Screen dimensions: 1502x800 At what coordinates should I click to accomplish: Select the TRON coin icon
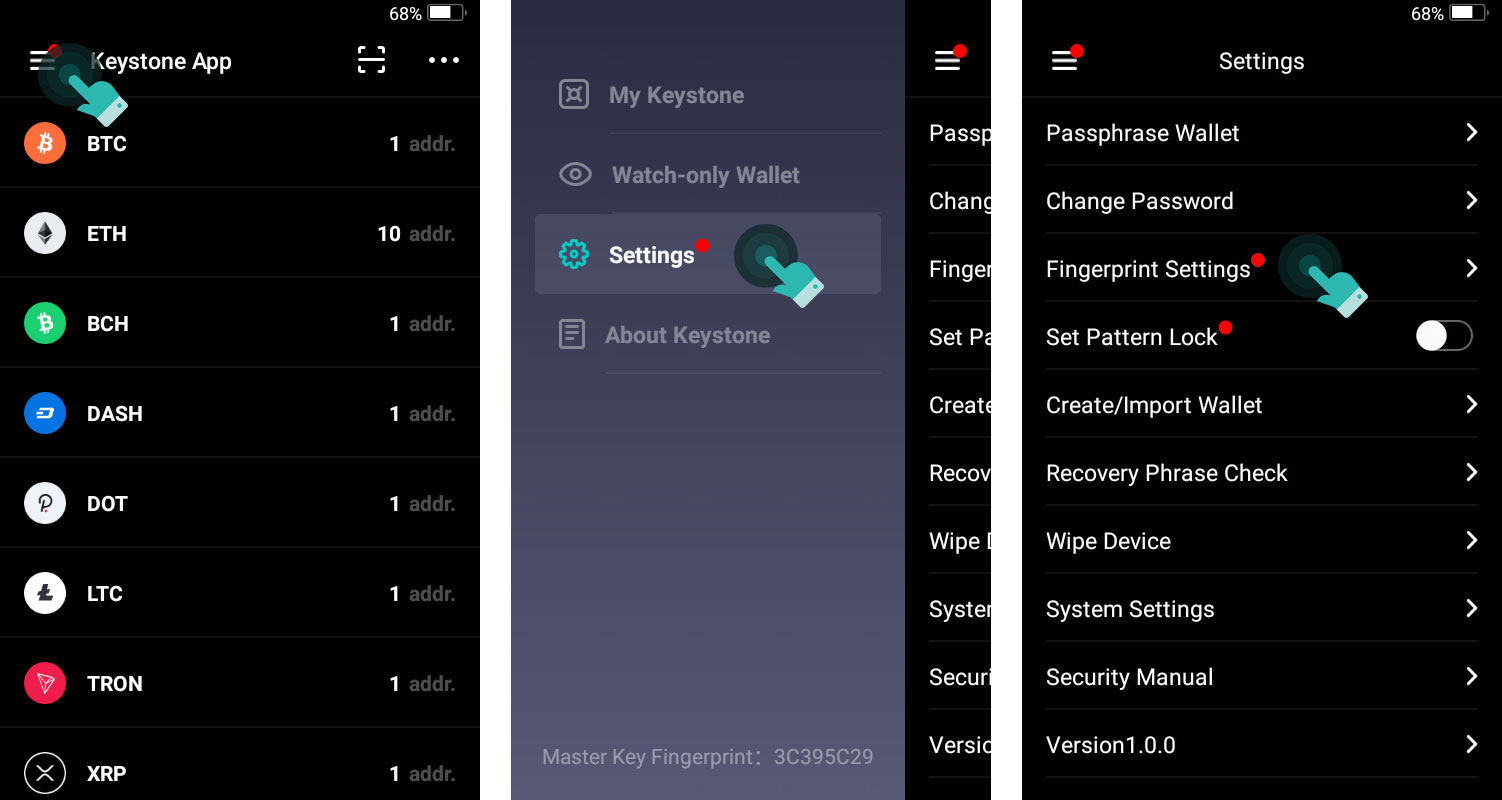pos(44,683)
